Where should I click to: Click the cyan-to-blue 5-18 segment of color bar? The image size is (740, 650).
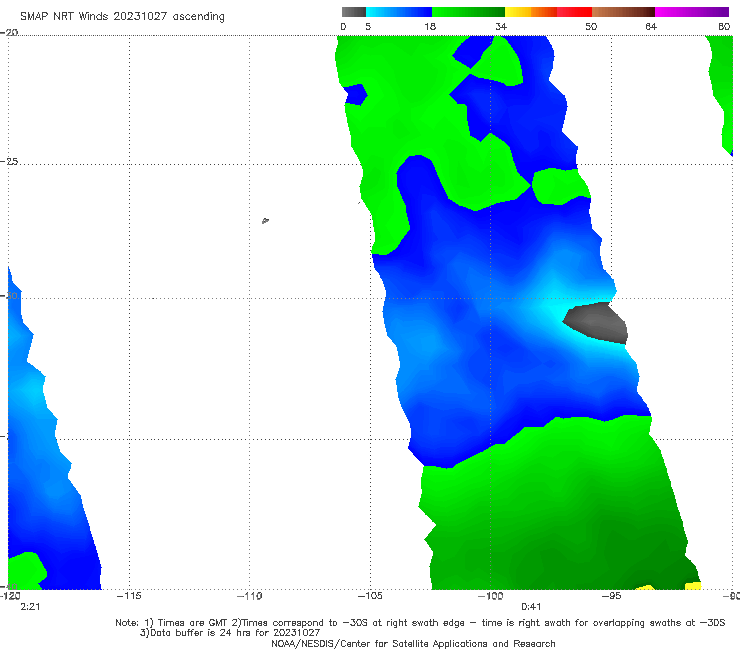pyautogui.click(x=399, y=12)
